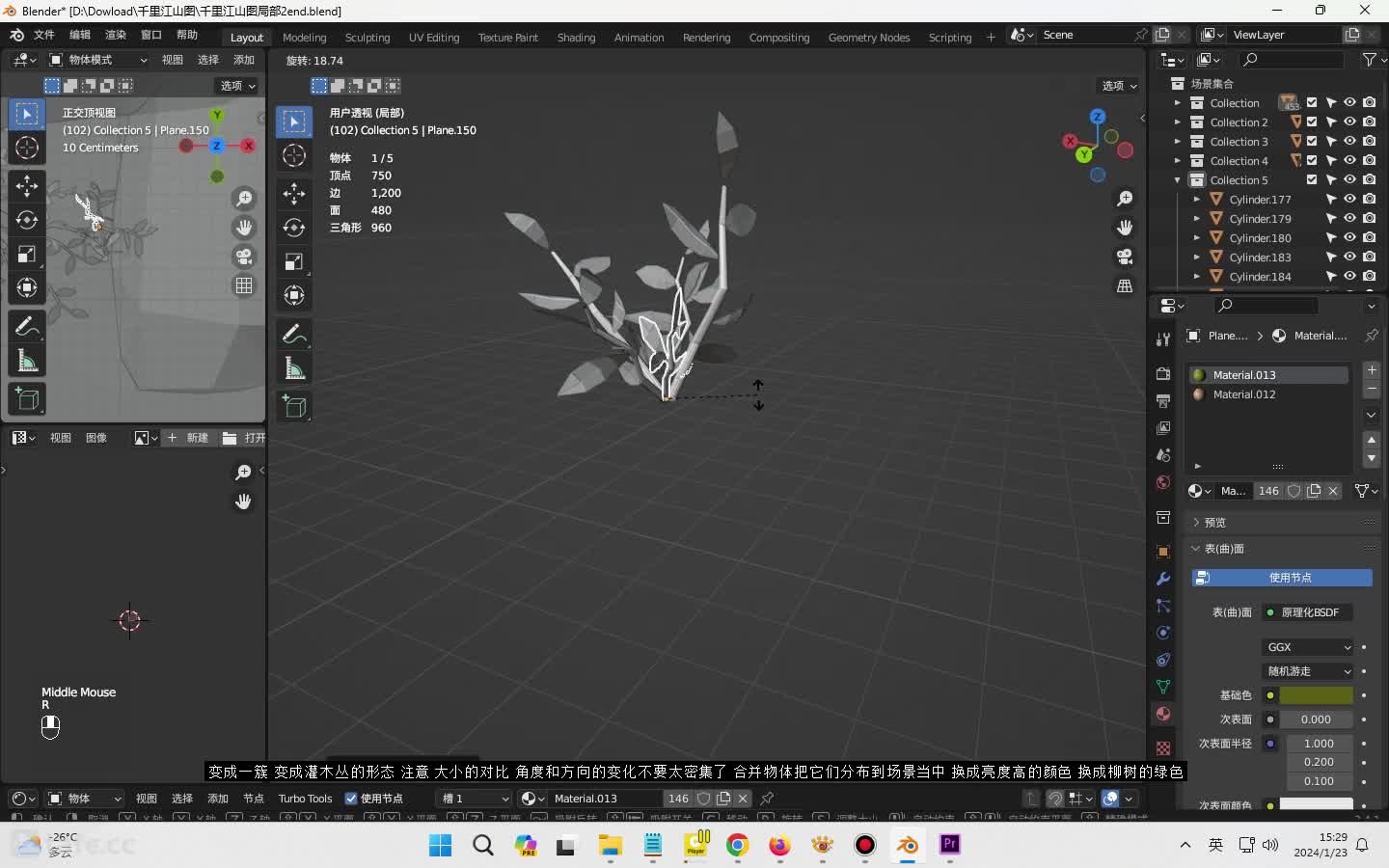Click the pin icon in material breadcrumb
This screenshot has width=1389, height=868.
[x=1371, y=336]
